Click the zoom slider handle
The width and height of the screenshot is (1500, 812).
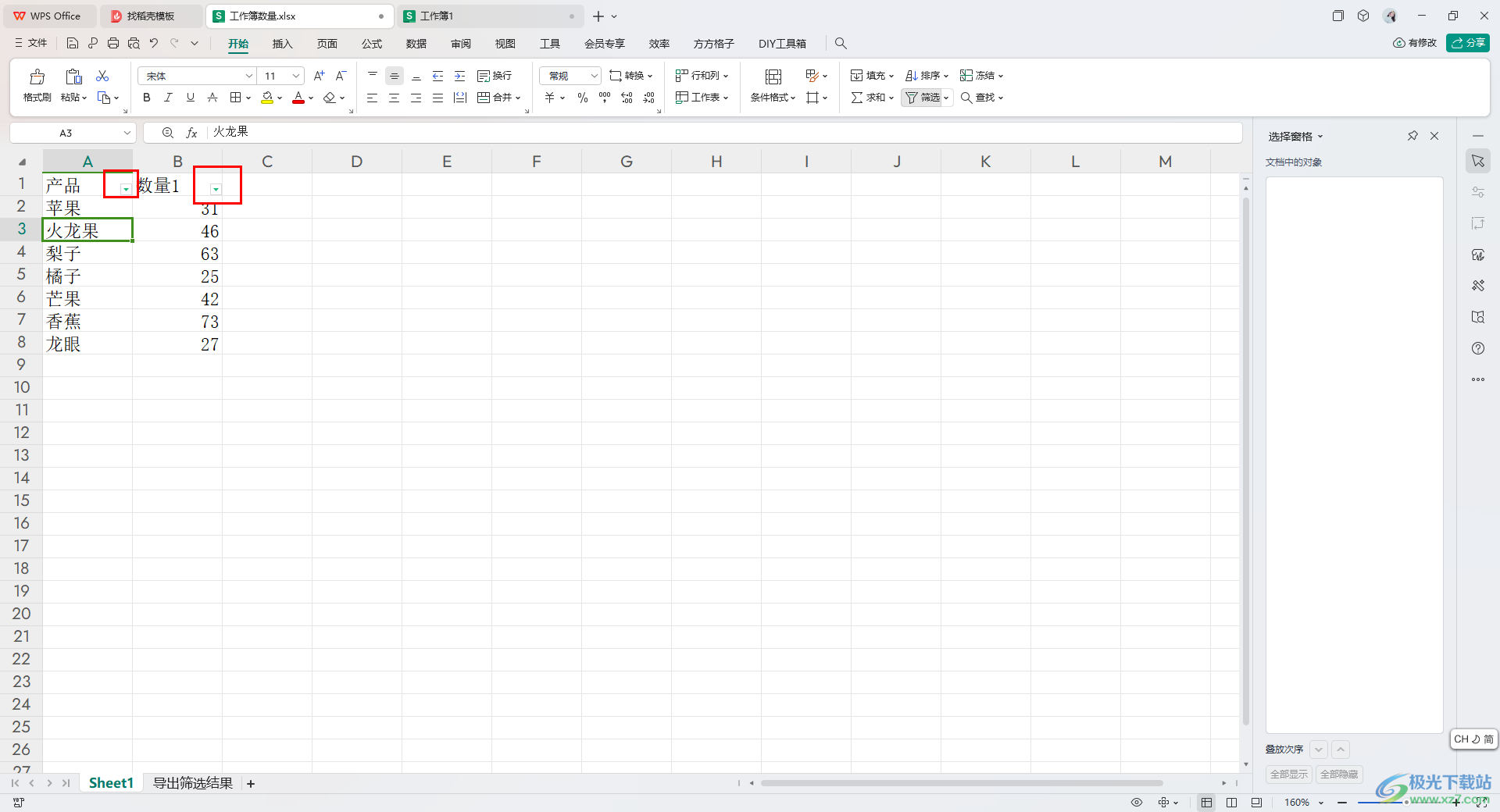(1406, 803)
